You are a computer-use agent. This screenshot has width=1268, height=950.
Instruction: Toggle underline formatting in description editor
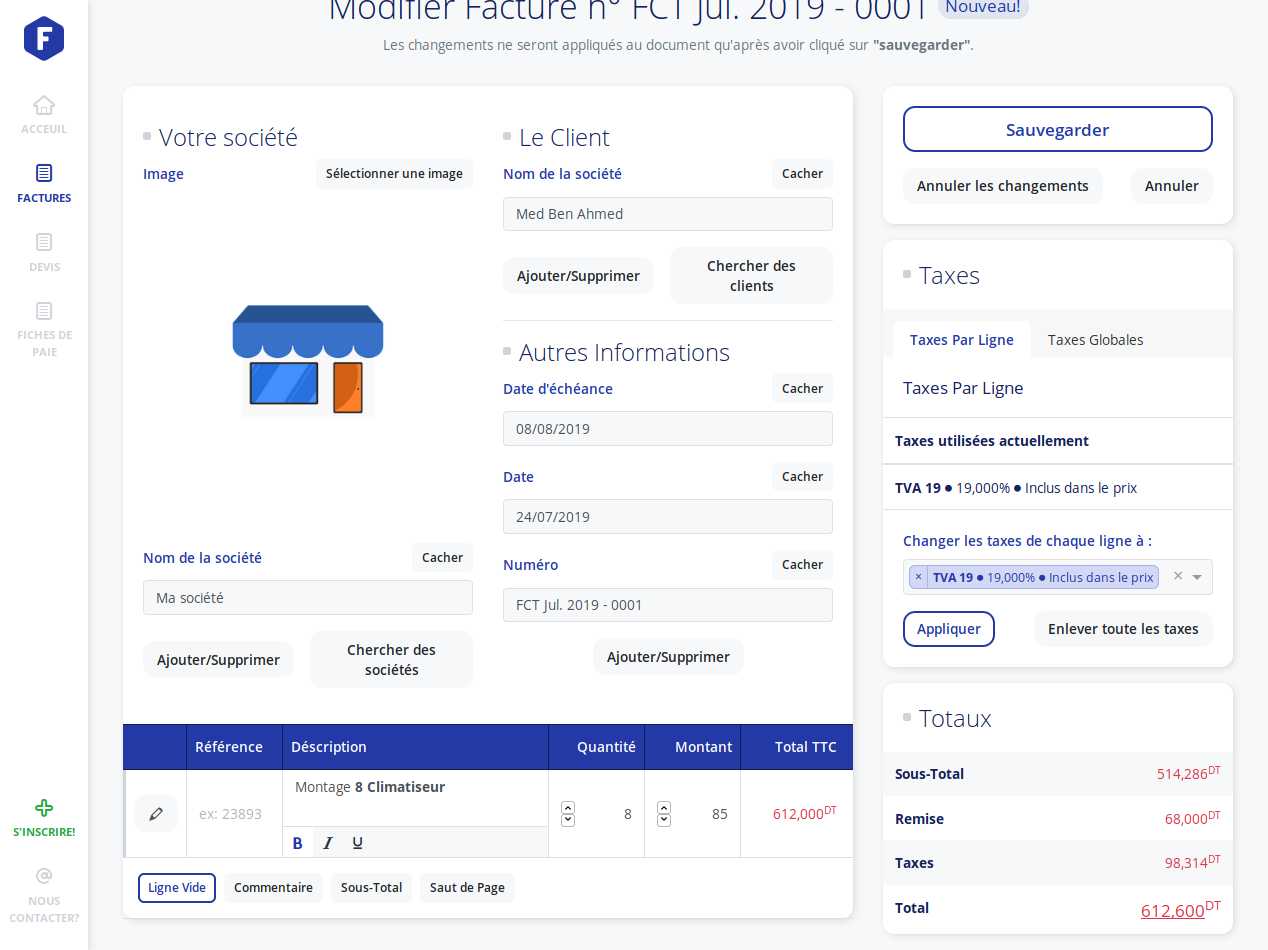357,843
